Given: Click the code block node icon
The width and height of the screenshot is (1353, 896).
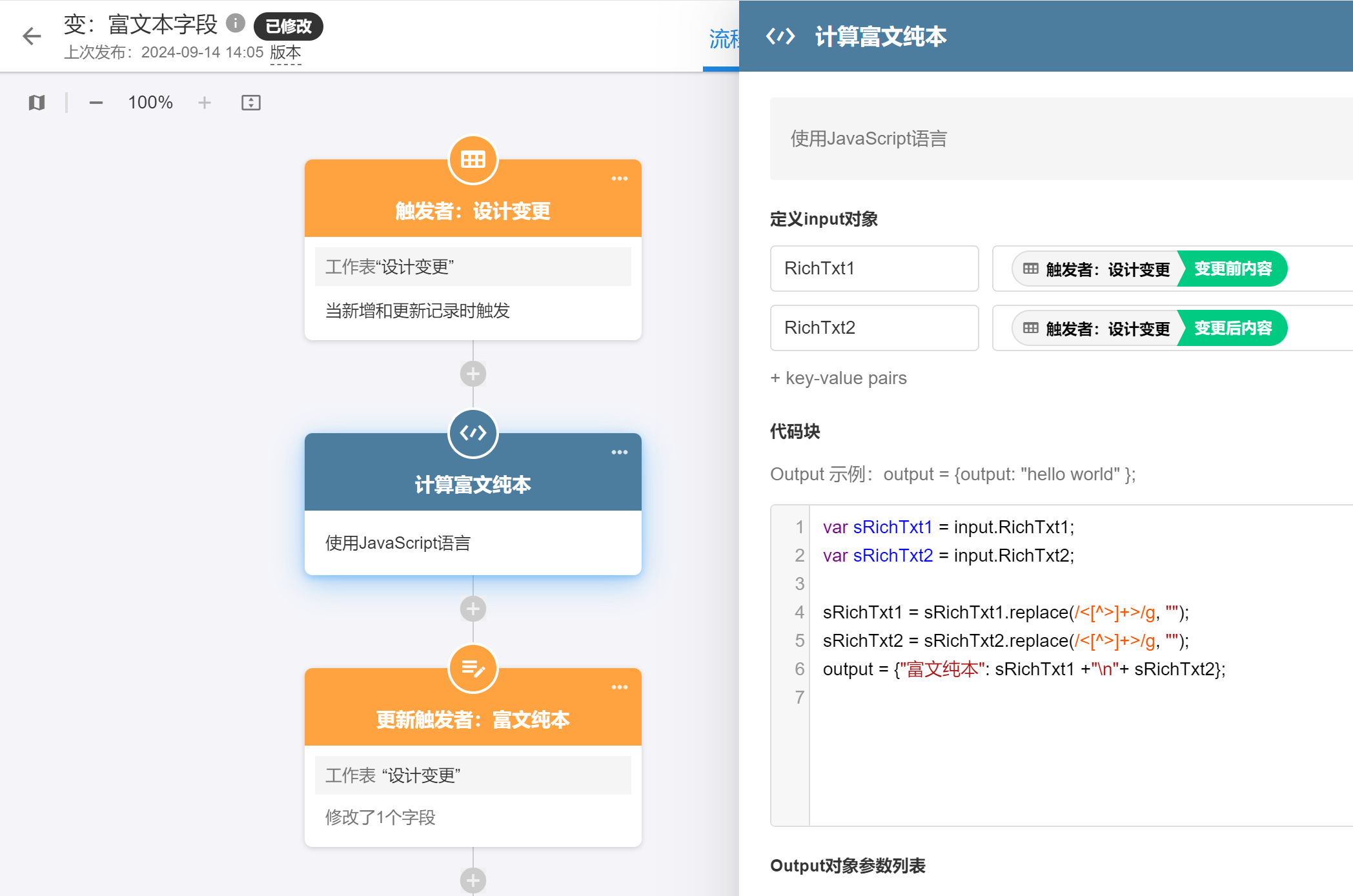Looking at the screenshot, I should (473, 433).
